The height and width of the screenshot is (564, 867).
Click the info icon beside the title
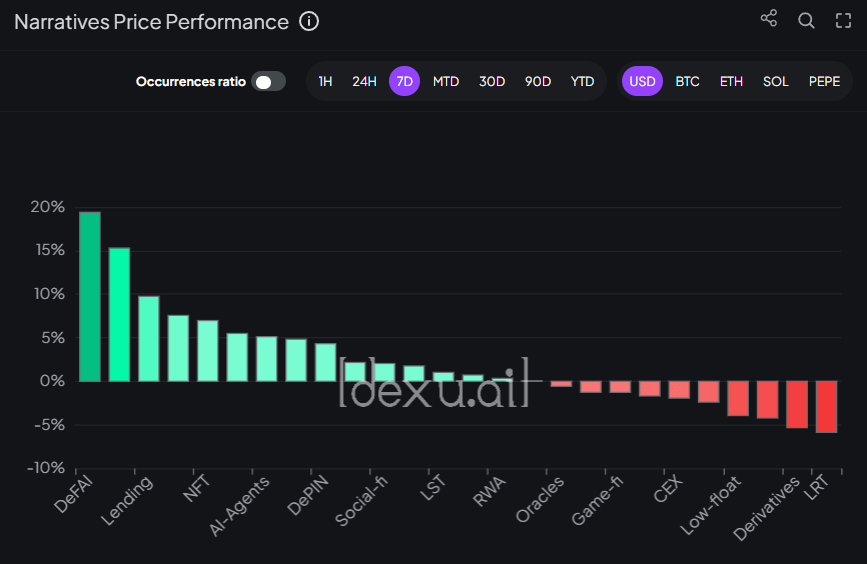[x=309, y=22]
